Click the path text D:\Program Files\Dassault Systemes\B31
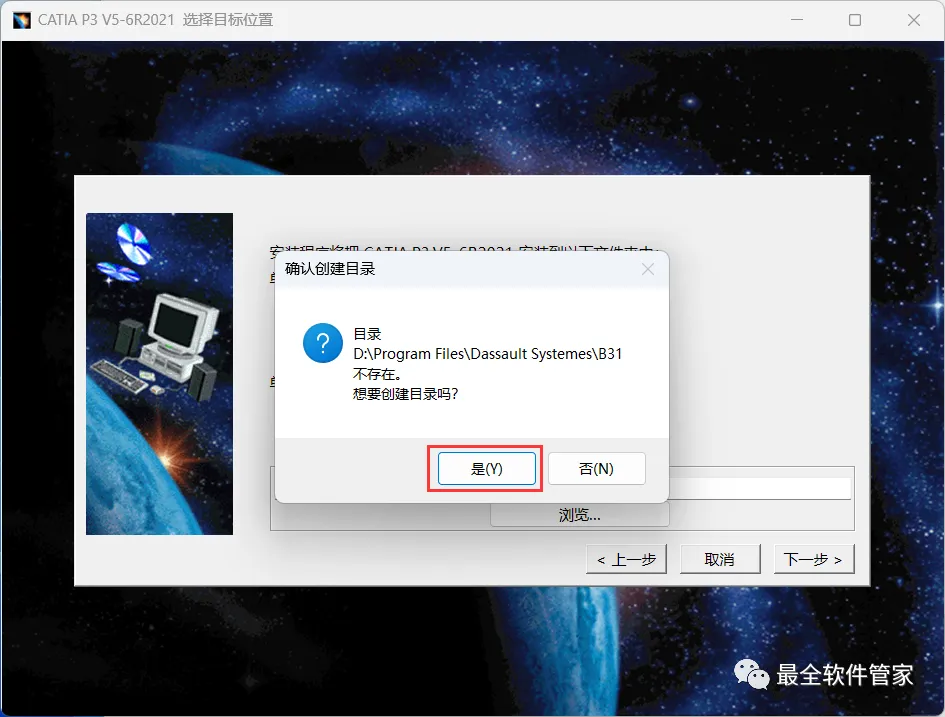Screen dimensions: 945x717 pos(488,354)
